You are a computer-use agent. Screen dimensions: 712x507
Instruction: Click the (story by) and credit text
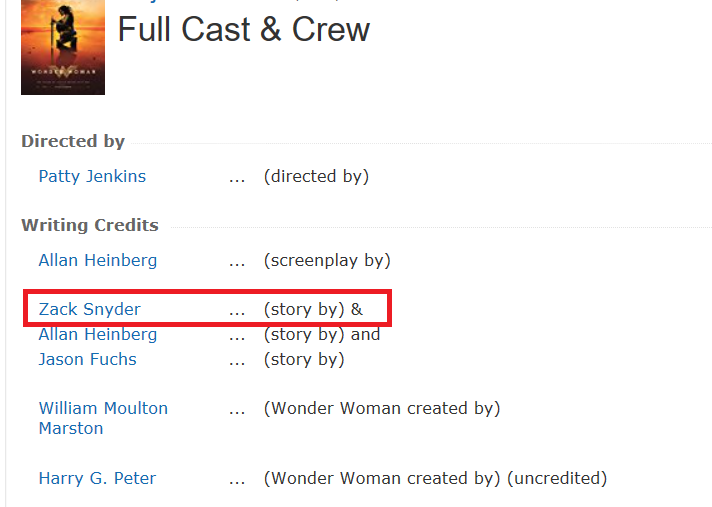pos(322,334)
